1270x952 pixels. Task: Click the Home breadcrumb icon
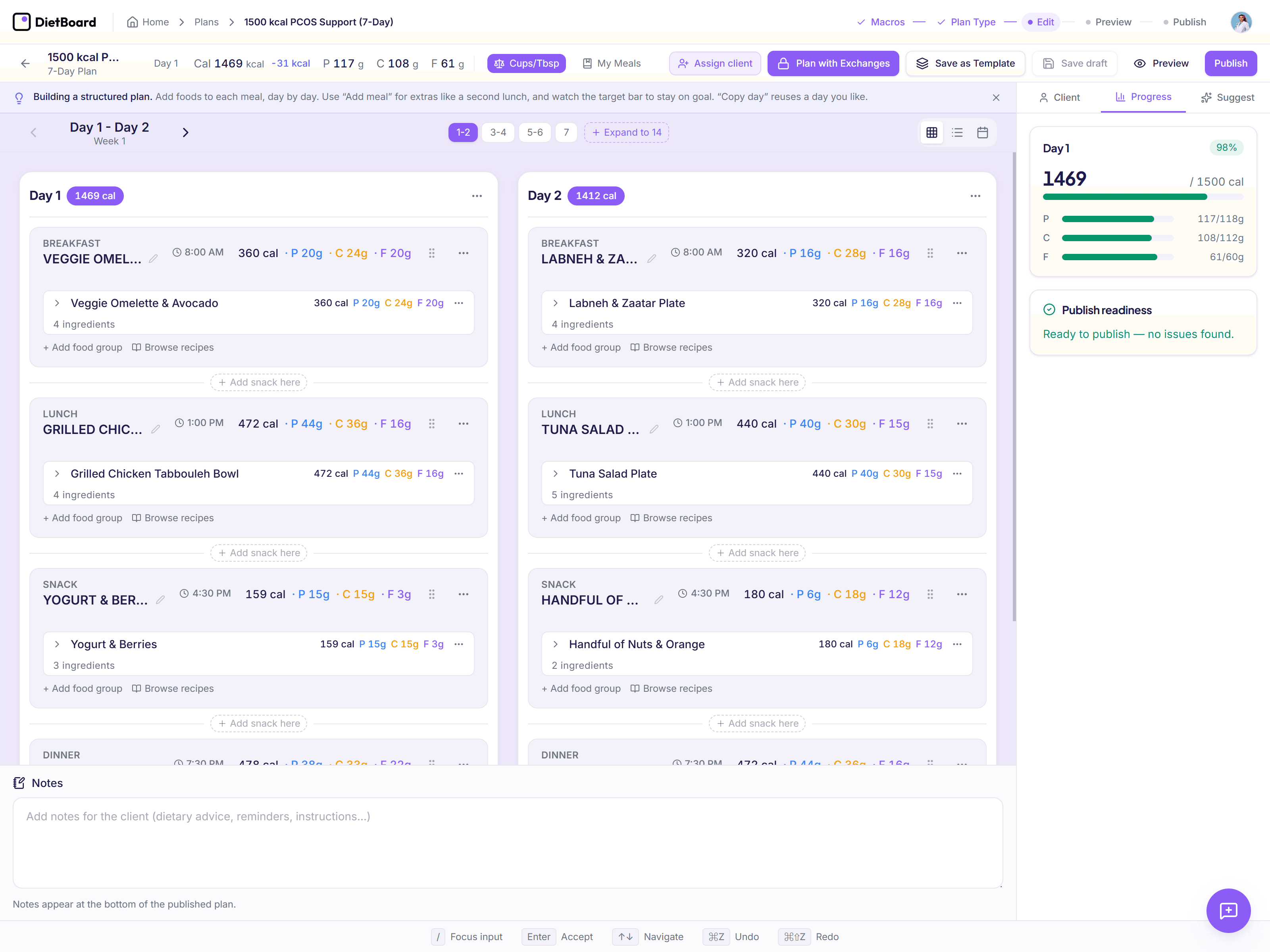click(133, 22)
